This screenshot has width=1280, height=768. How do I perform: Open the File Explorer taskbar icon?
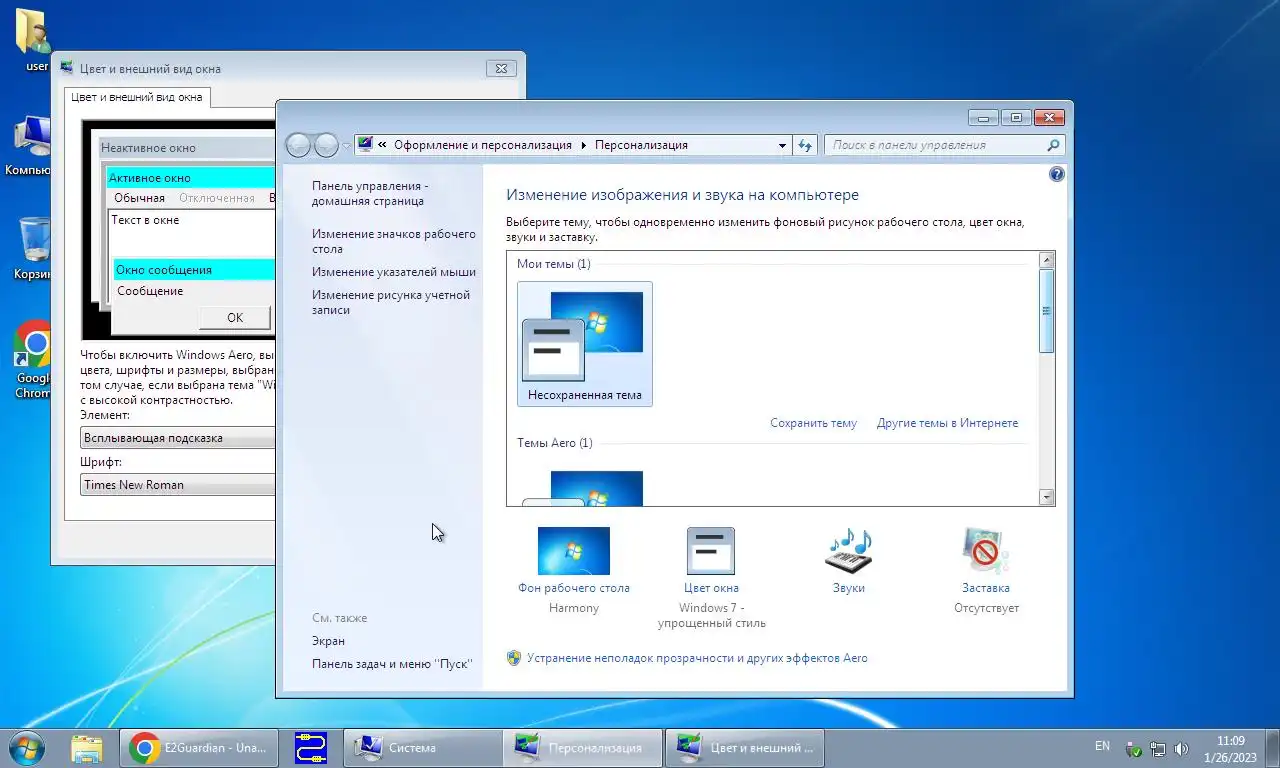87,748
